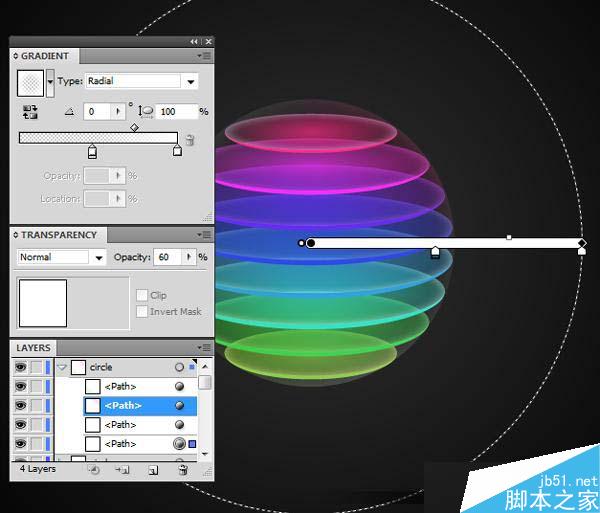Click the Layers scrollbar up arrow
Screen dimensions: 600x513
click(205, 366)
